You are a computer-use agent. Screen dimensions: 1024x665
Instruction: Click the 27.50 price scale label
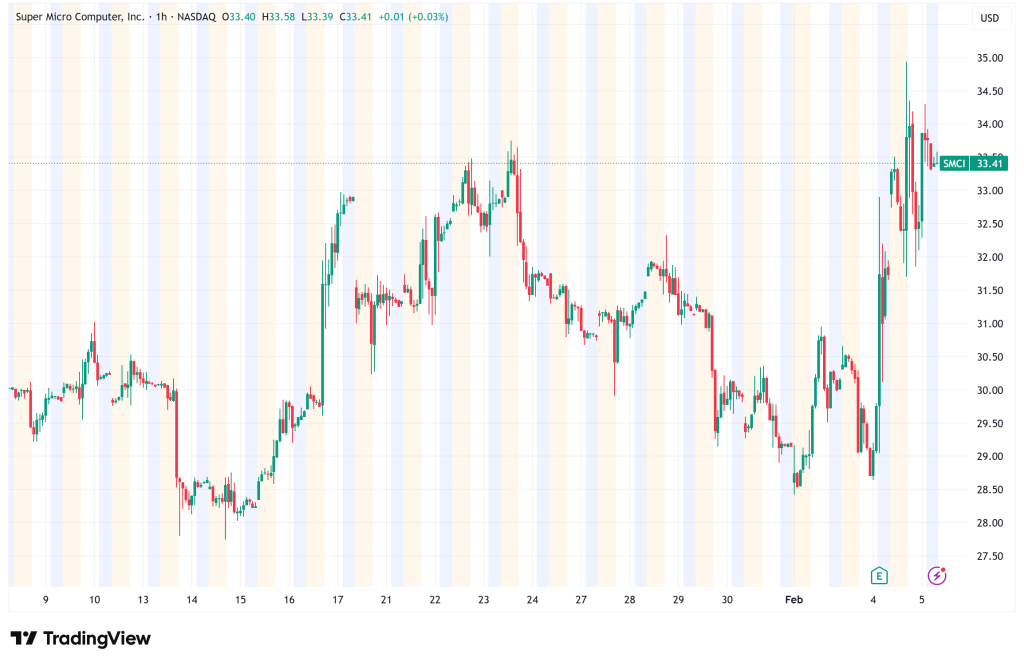tap(990, 556)
